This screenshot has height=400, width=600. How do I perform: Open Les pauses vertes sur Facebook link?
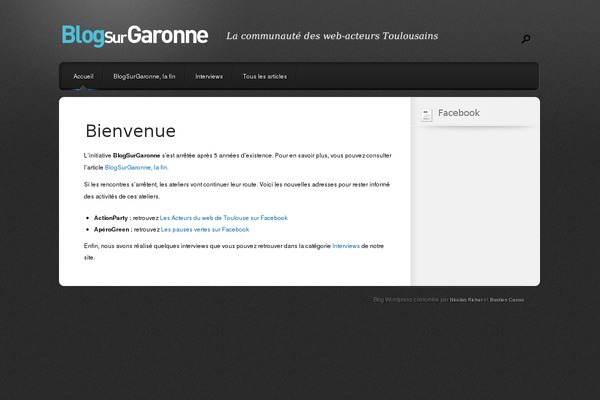tap(205, 230)
